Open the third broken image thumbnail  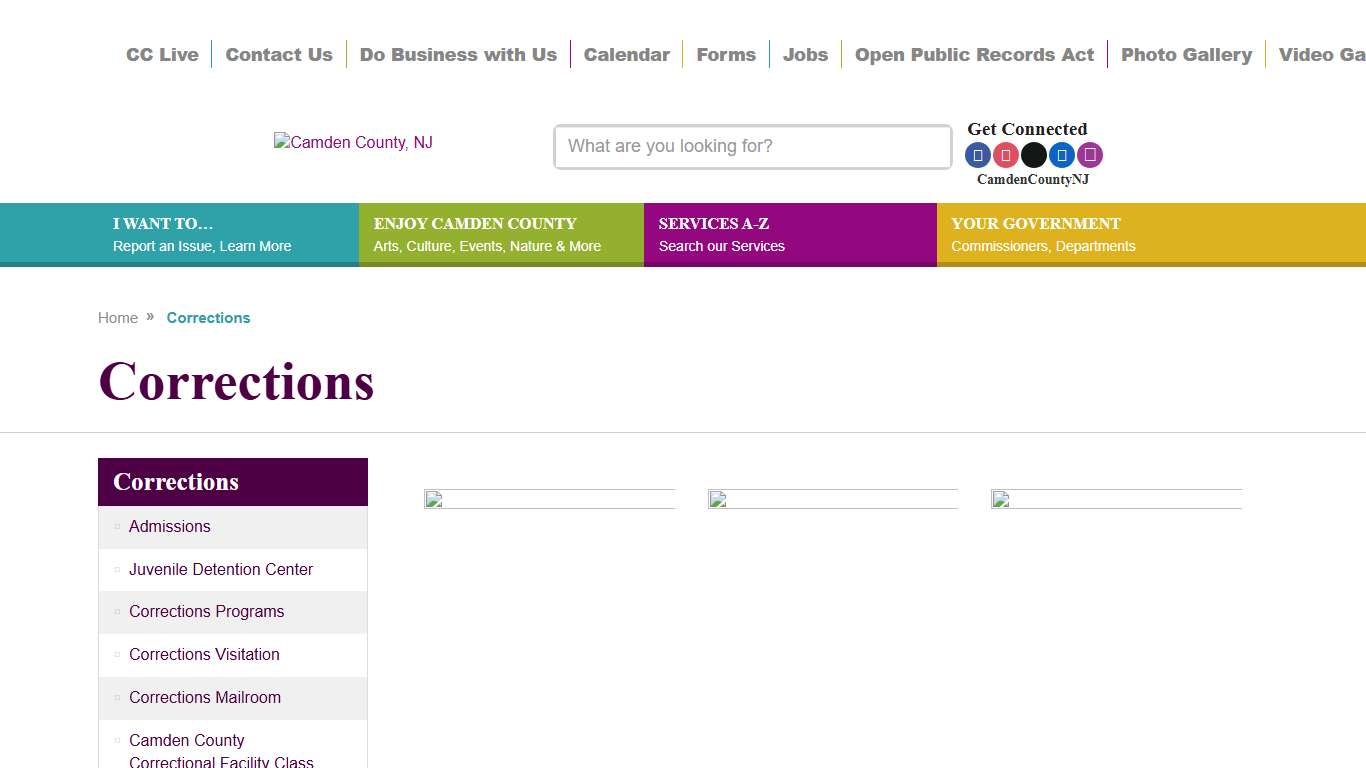[1116, 499]
